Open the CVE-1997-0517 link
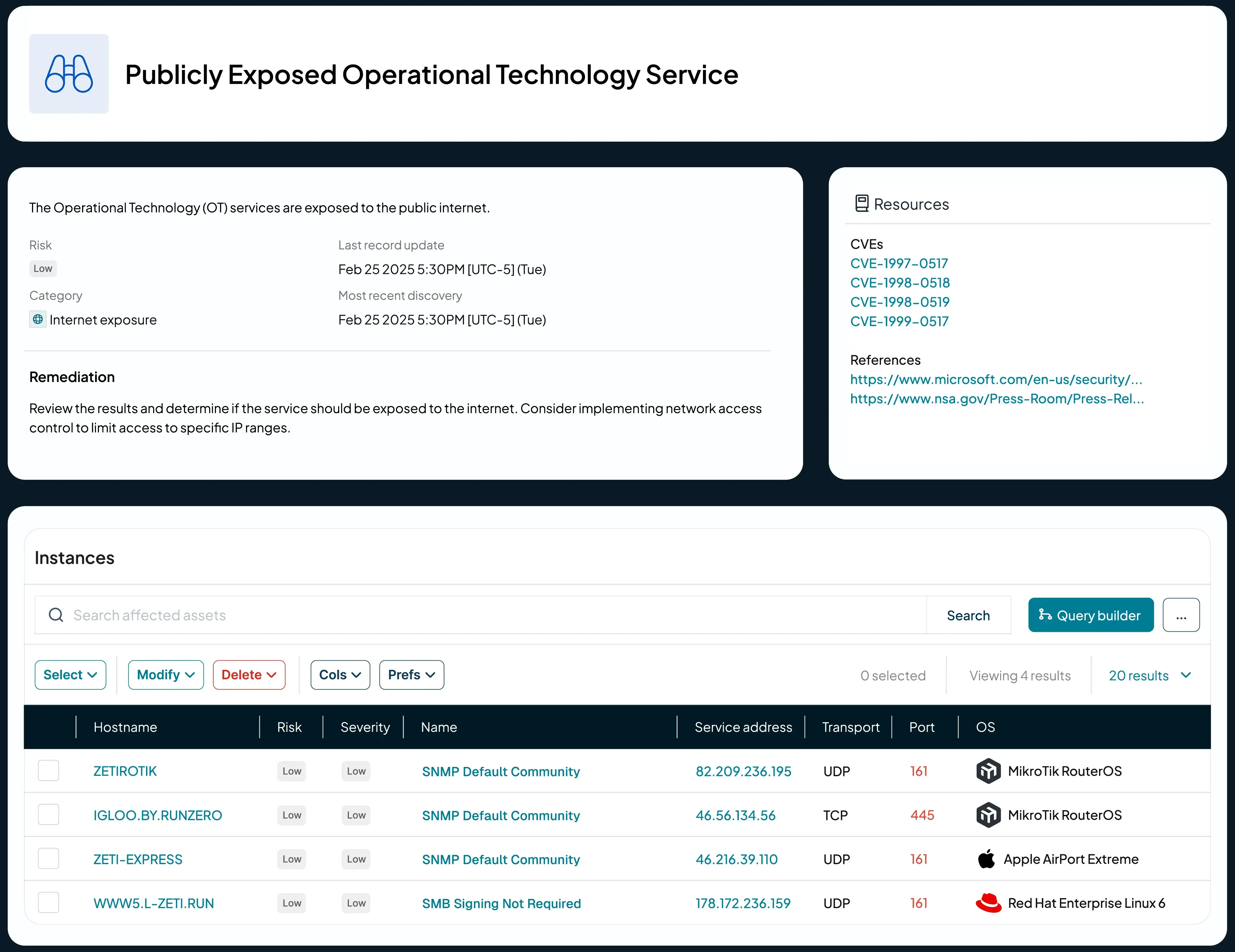Viewport: 1235px width, 952px height. point(898,264)
